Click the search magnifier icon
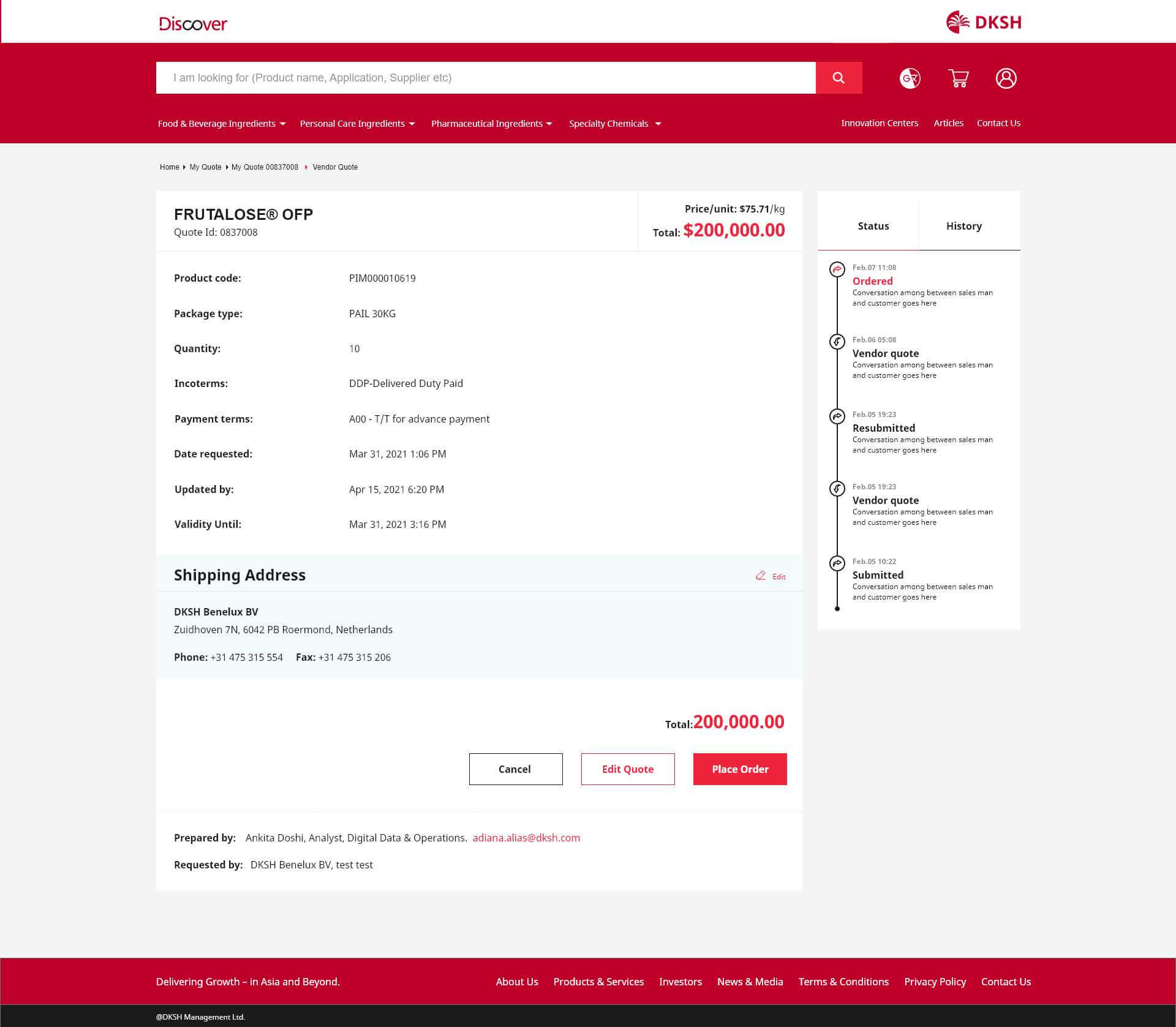 [x=838, y=78]
